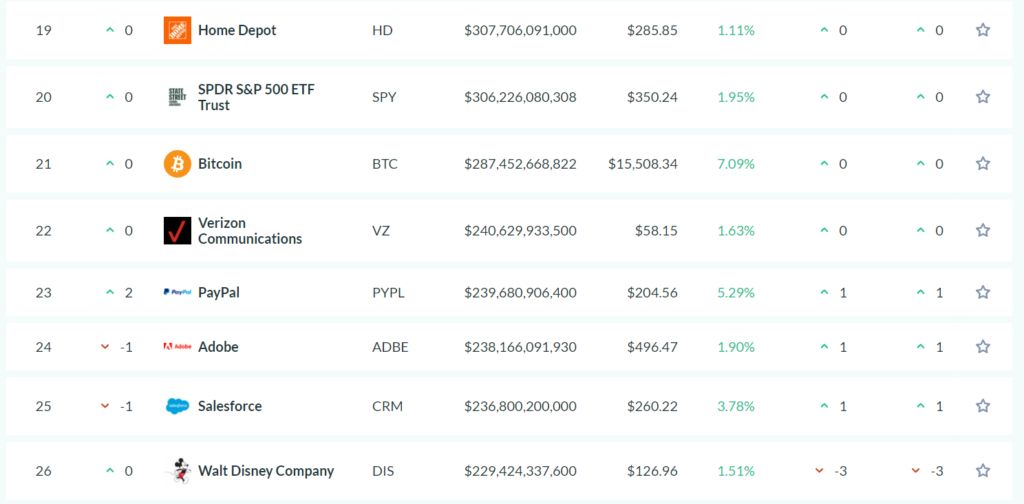Screen dimensions: 1024x504
Task: Click the Salesforce cloud logo
Action: (x=177, y=406)
